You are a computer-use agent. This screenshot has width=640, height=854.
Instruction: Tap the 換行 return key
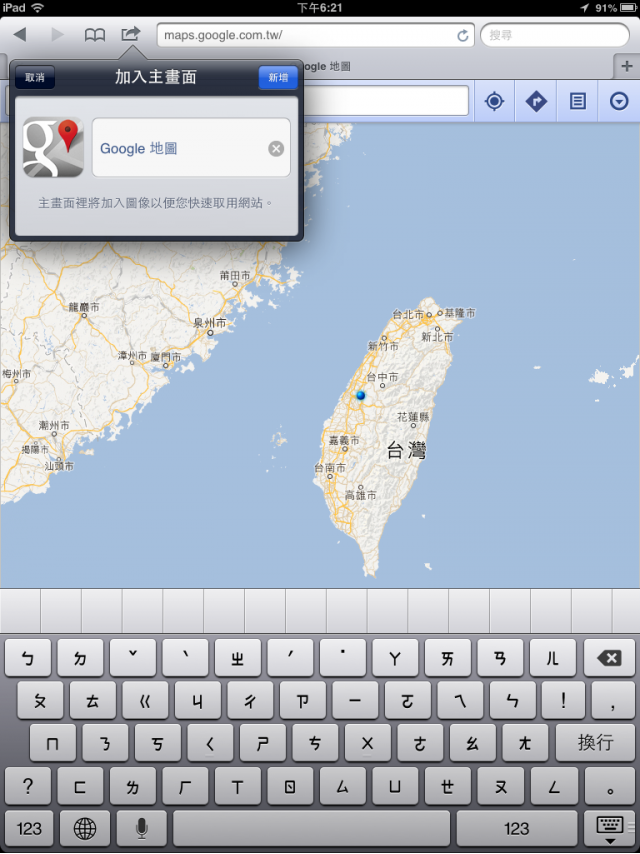tap(595, 742)
